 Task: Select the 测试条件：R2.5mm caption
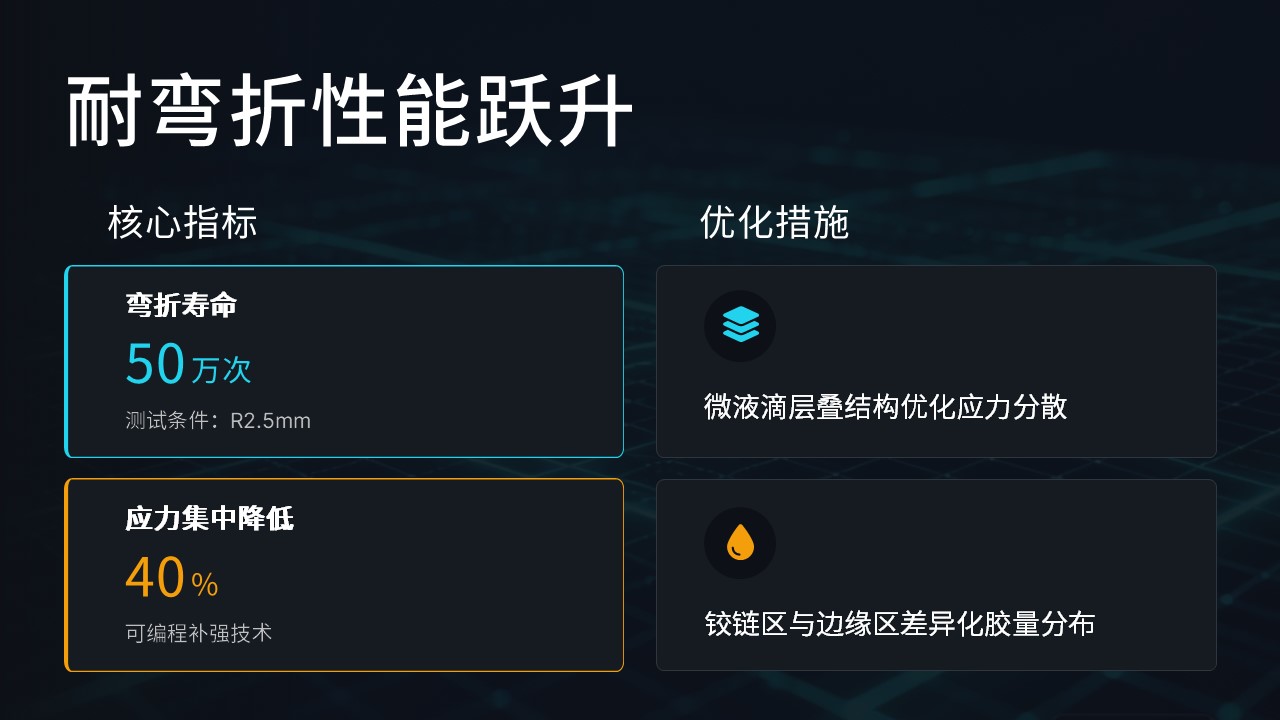click(x=218, y=421)
